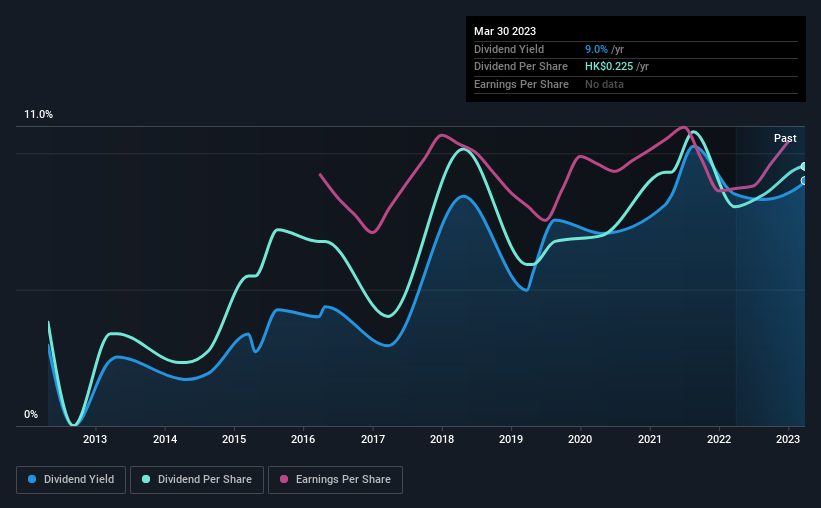Image resolution: width=821 pixels, height=508 pixels.
Task: Click the 9.0% dividend yield value
Action: pyautogui.click(x=596, y=49)
